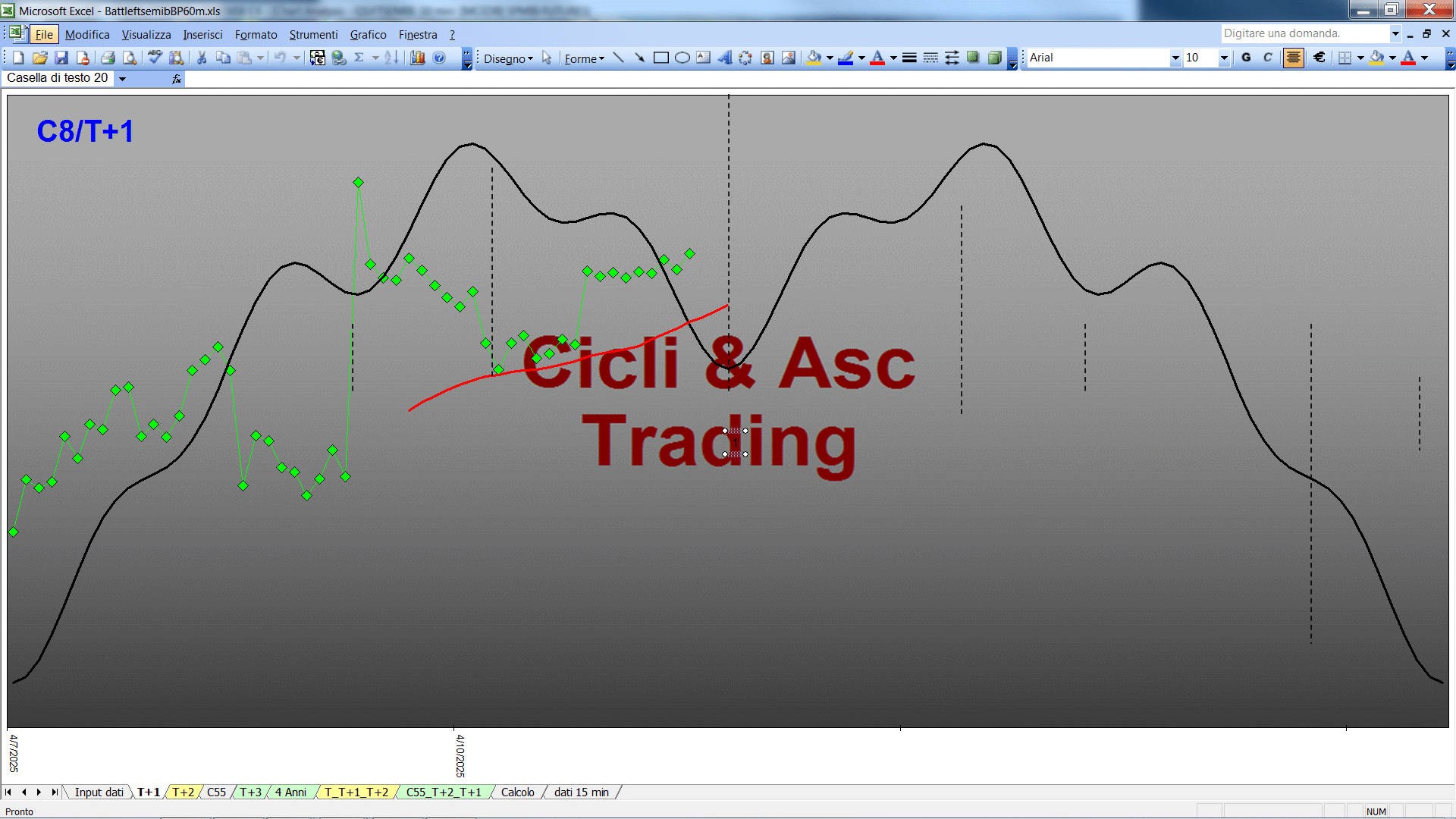Insert diagram or organization chart
The image size is (1456, 819).
(745, 58)
